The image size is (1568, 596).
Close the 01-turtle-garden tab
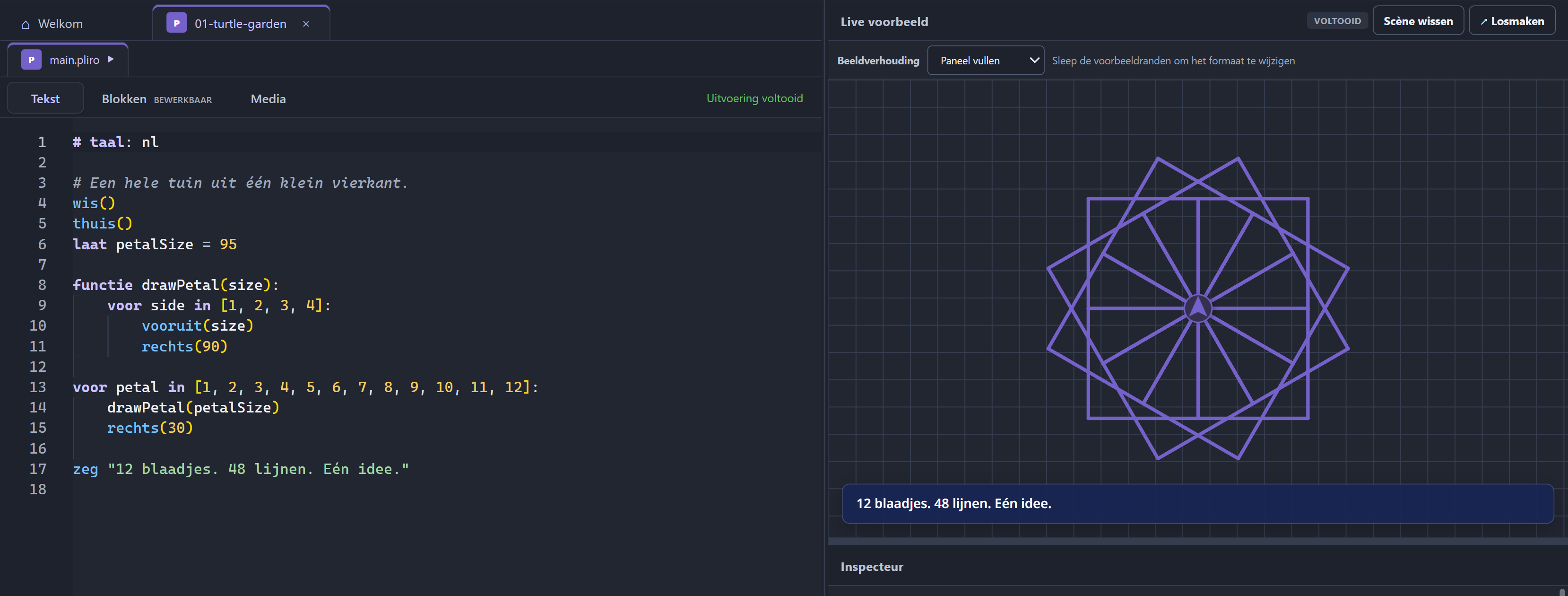tap(306, 24)
